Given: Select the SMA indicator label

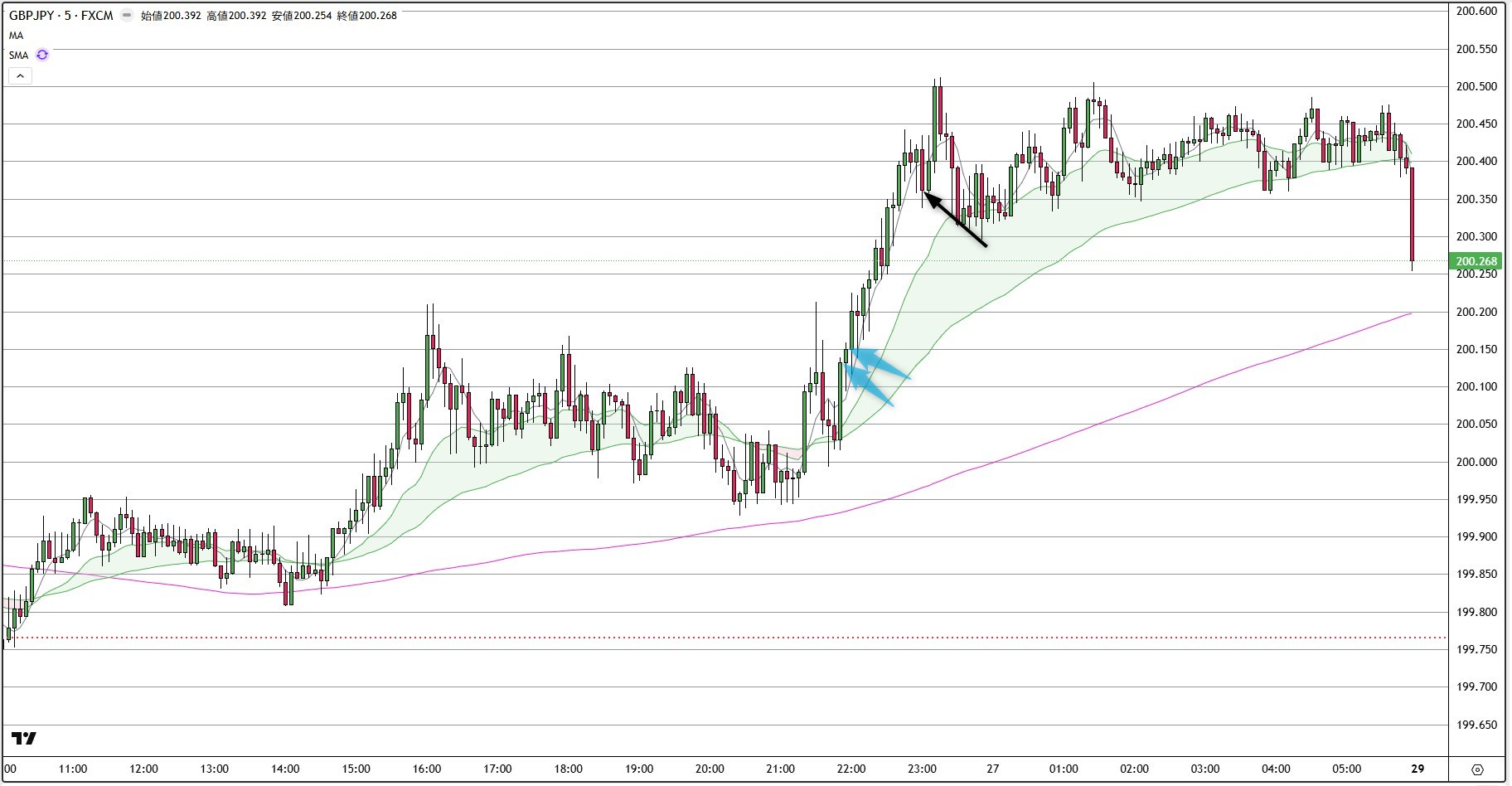Looking at the screenshot, I should pos(18,56).
